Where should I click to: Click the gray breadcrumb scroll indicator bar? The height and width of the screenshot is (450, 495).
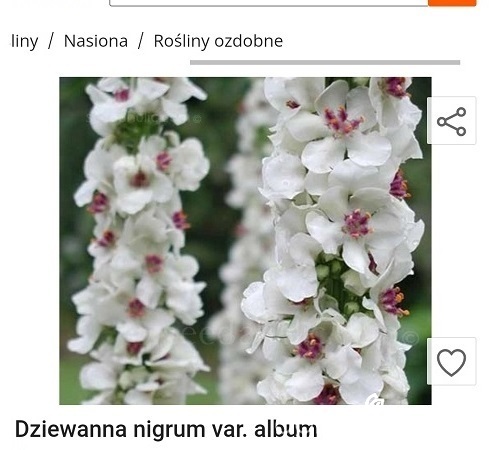tap(325, 62)
